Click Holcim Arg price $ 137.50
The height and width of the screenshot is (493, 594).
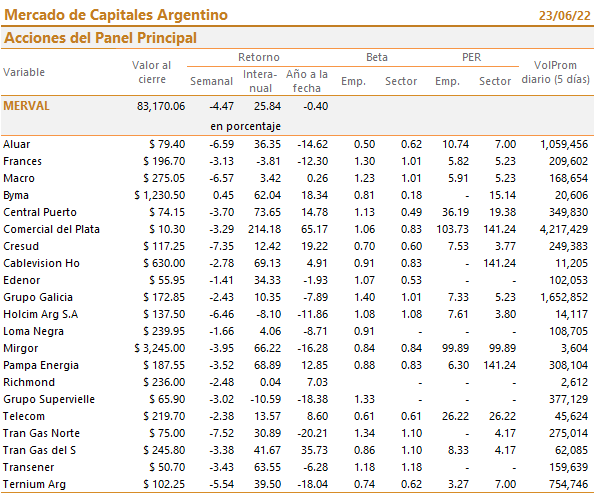pyautogui.click(x=164, y=314)
